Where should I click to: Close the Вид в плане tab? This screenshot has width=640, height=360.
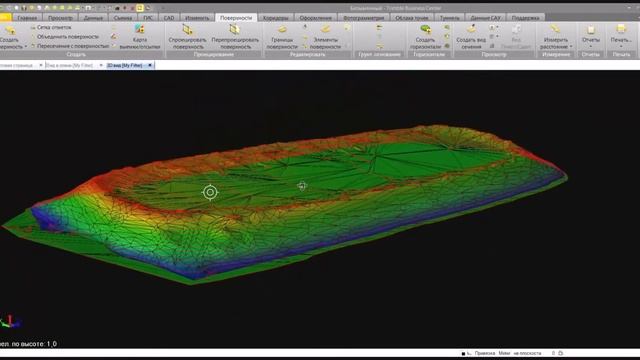(101, 65)
